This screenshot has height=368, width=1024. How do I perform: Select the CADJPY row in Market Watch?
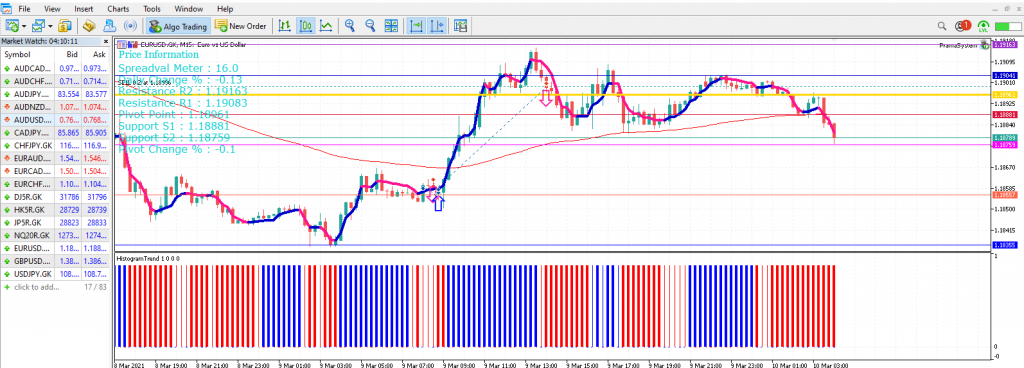coord(56,132)
